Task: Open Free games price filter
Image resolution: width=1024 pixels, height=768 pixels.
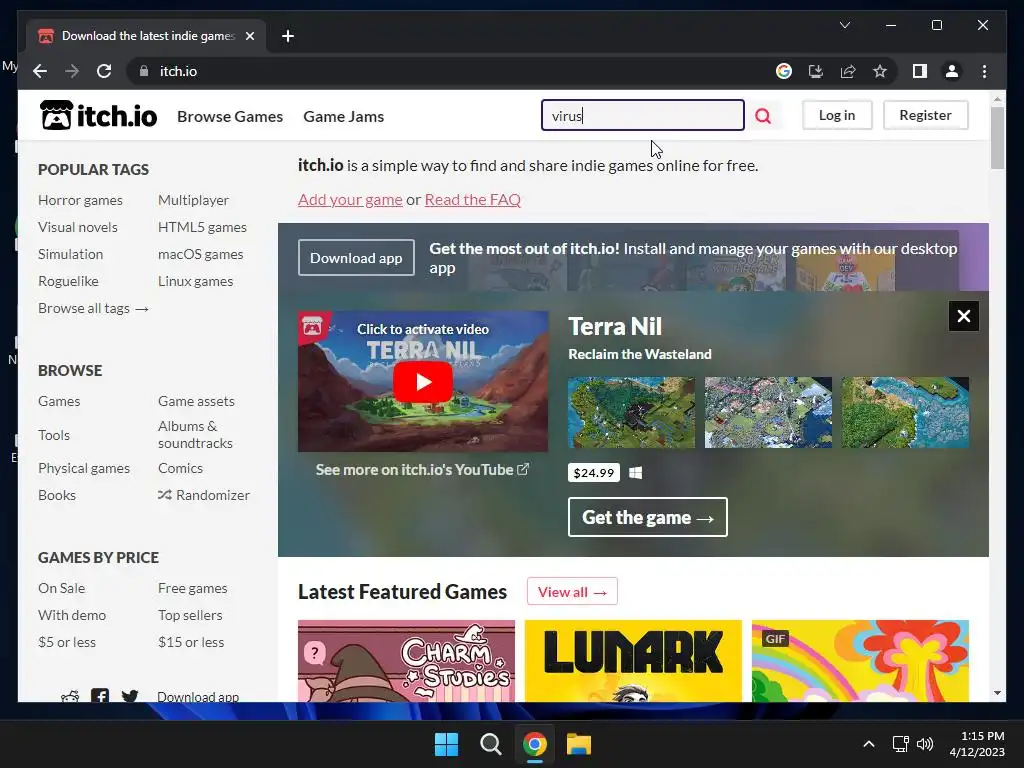Action: coord(193,588)
